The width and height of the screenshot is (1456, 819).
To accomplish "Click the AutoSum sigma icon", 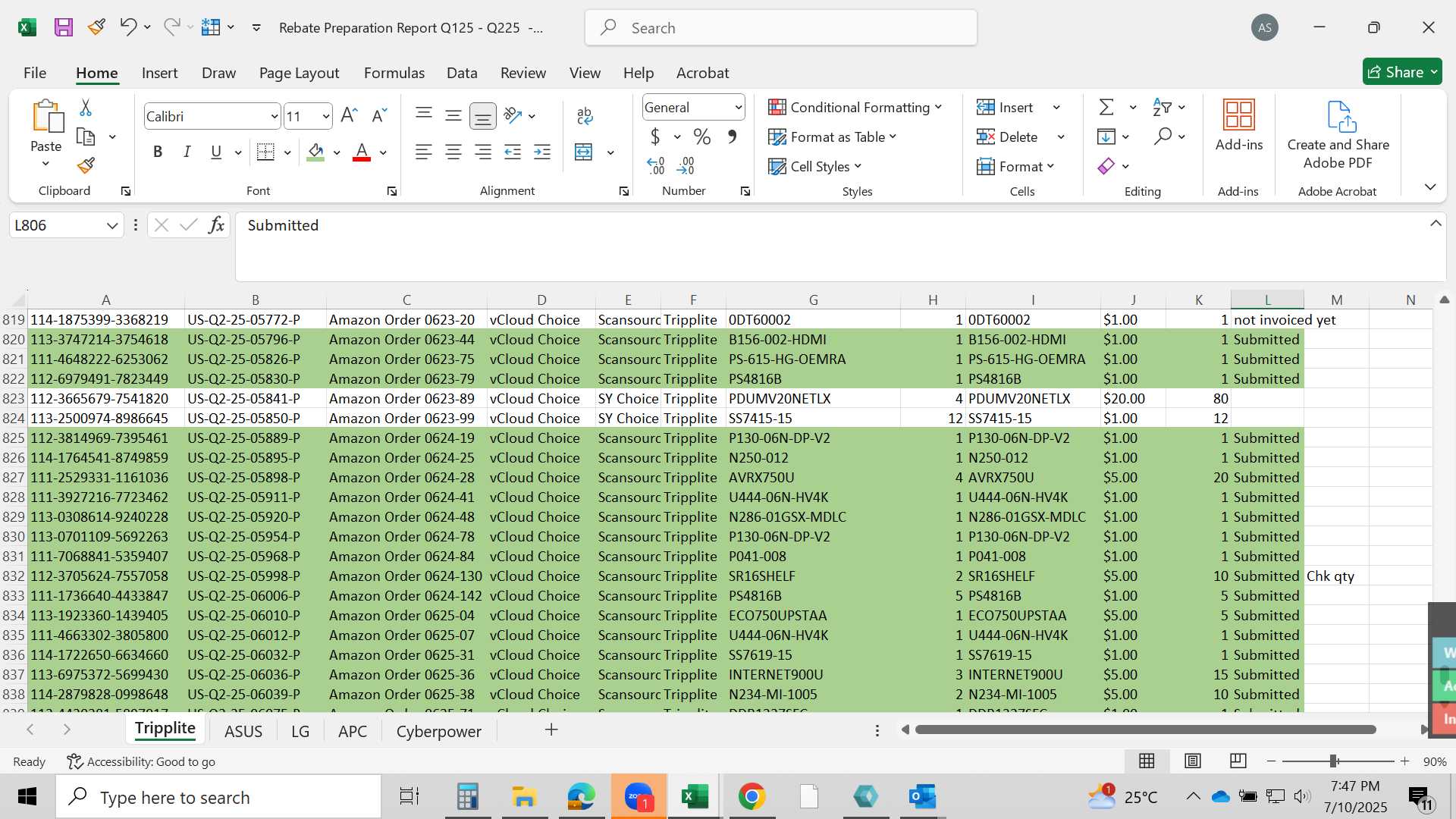I will tap(1106, 108).
